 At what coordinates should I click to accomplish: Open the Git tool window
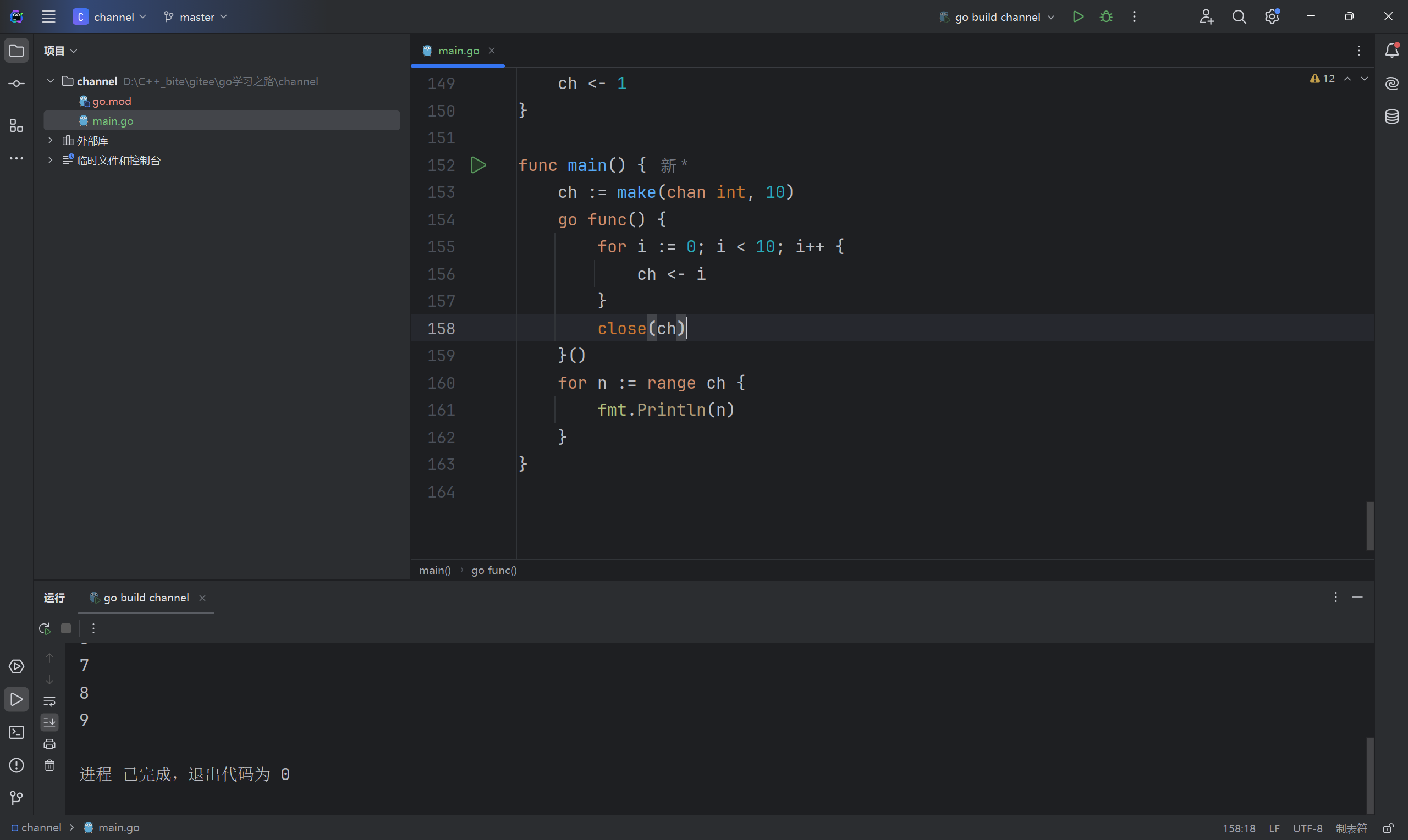click(16, 798)
